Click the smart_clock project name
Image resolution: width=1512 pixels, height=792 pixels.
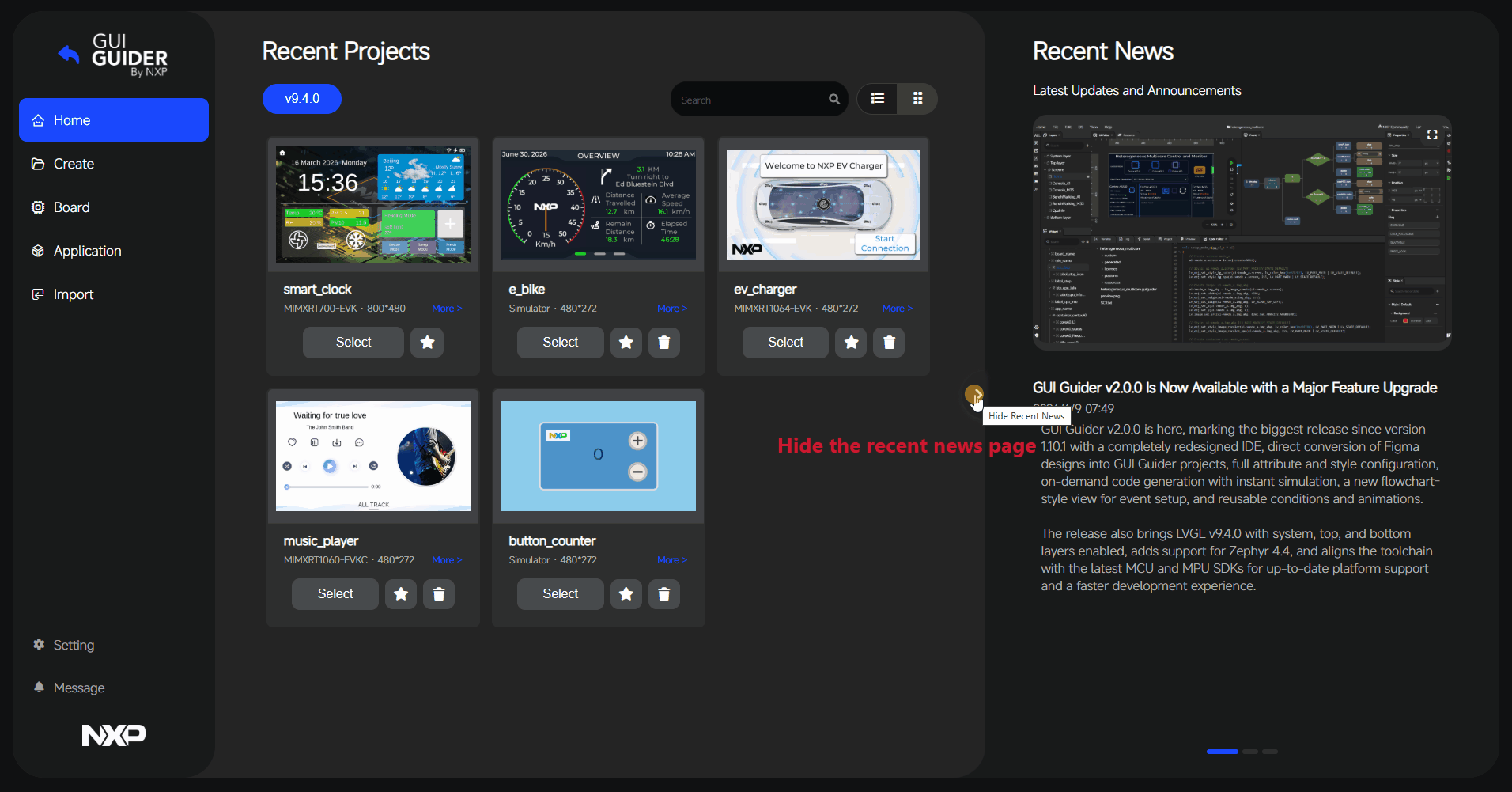coord(318,290)
